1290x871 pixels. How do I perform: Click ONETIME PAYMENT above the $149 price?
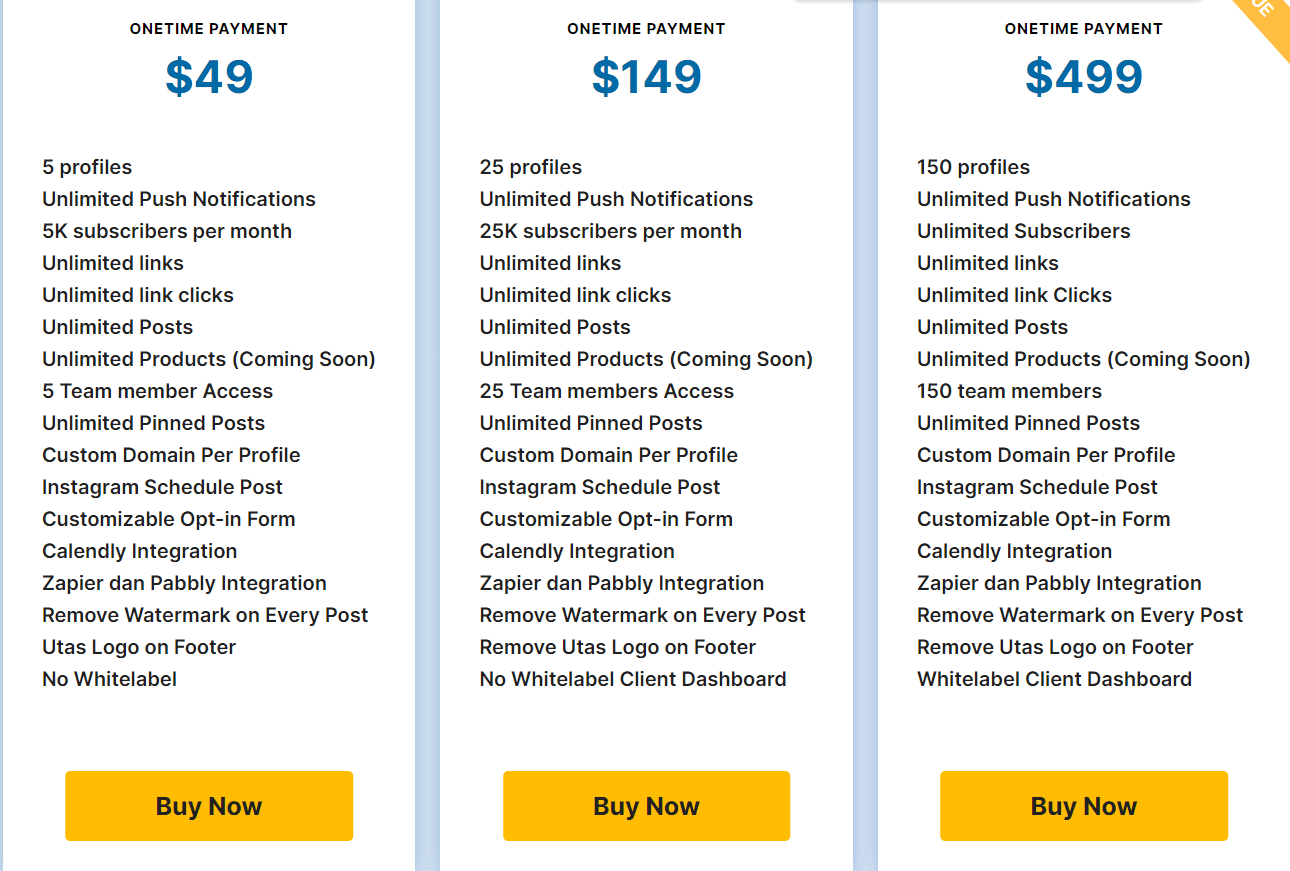click(x=646, y=29)
